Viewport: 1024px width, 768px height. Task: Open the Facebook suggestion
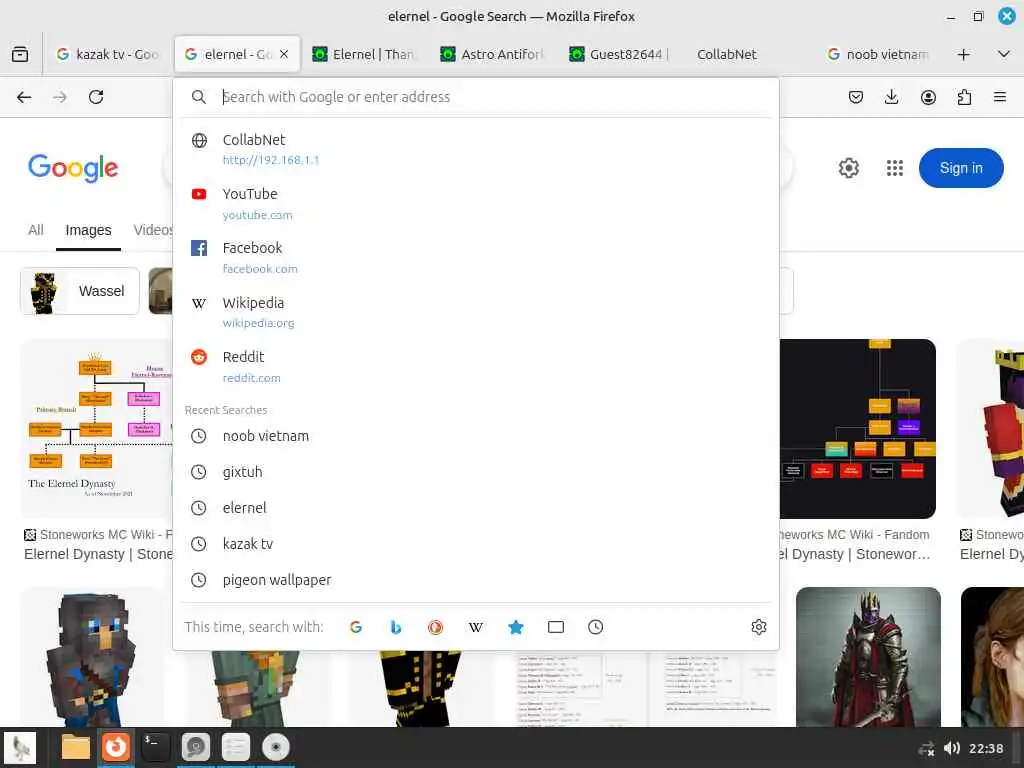[x=477, y=258]
